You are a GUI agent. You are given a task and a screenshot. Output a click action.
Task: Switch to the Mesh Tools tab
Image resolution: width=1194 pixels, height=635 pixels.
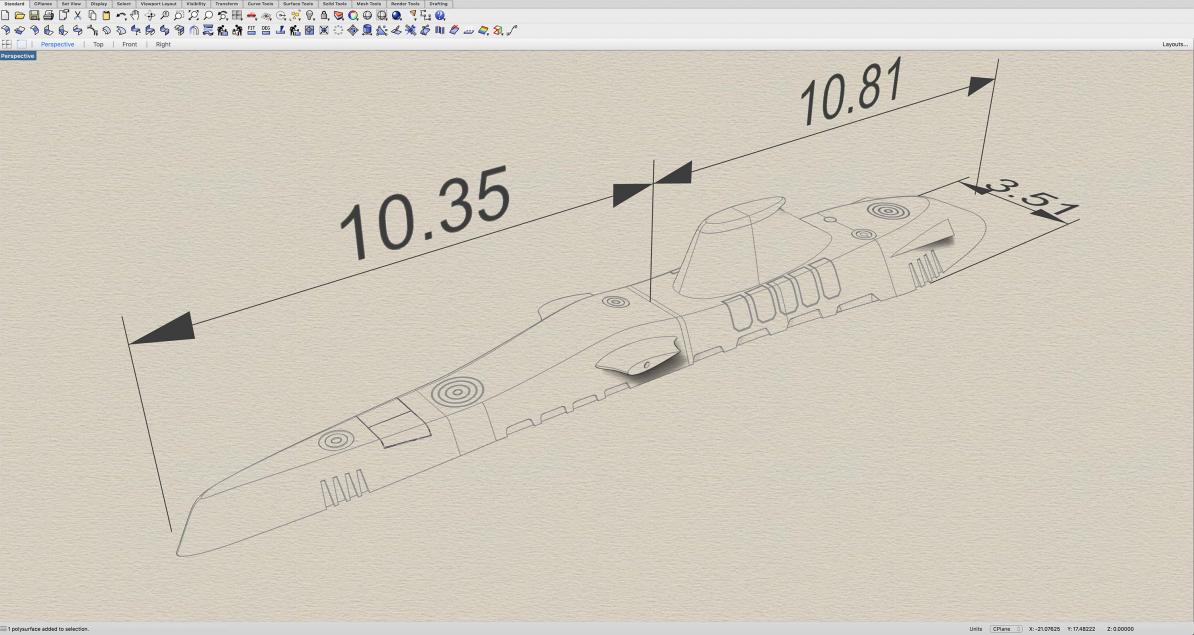pyautogui.click(x=368, y=4)
